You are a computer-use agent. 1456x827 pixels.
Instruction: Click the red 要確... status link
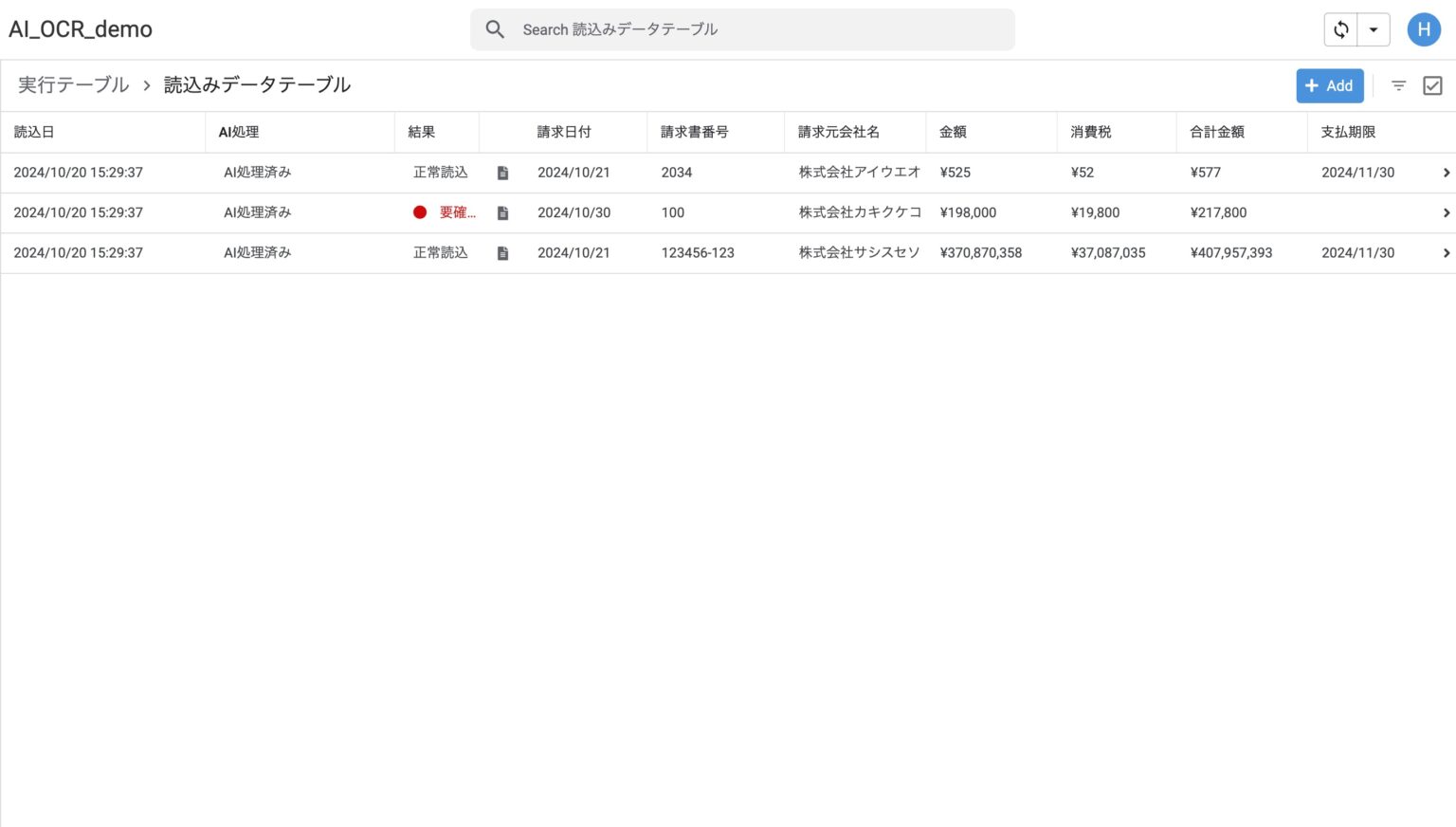pos(457,212)
